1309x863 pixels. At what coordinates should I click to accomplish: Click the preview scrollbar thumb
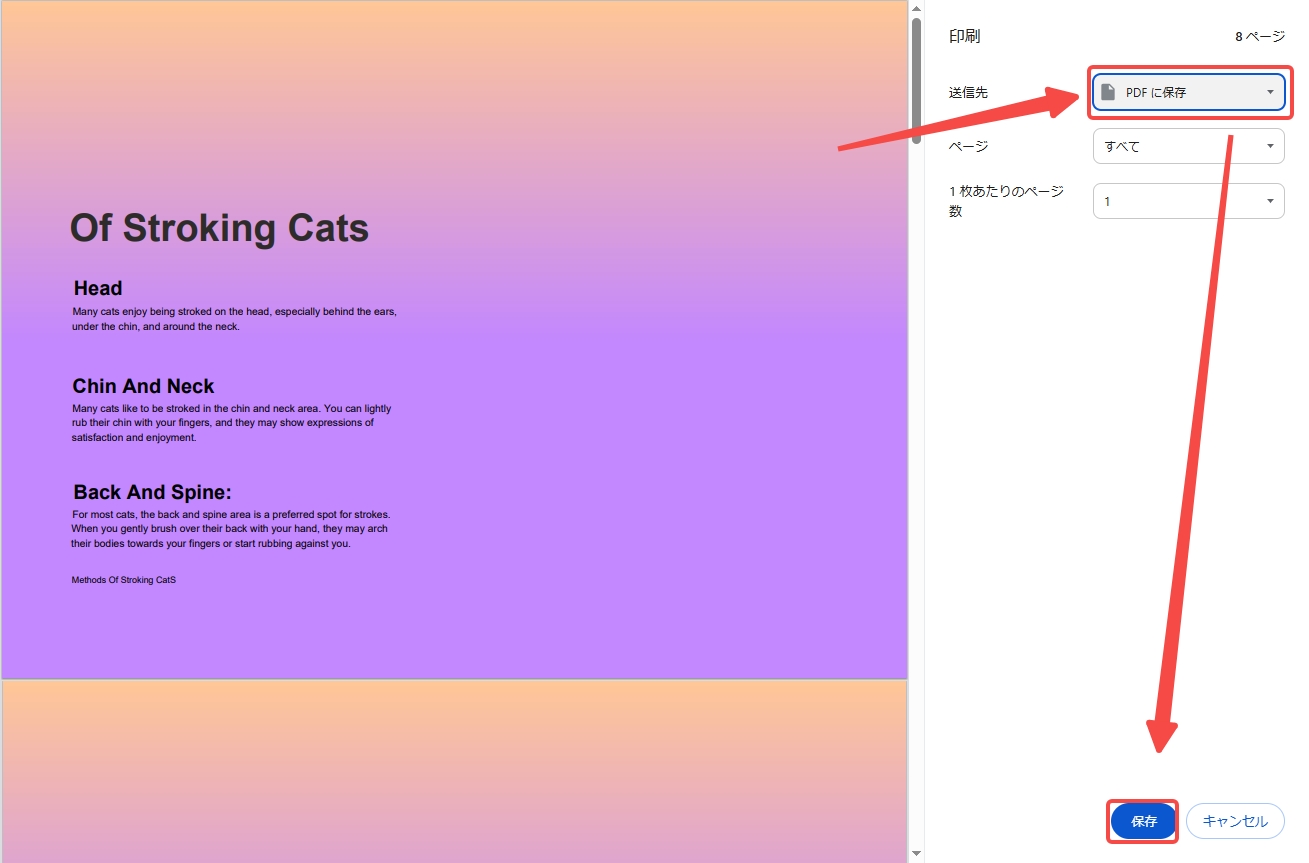(x=916, y=82)
